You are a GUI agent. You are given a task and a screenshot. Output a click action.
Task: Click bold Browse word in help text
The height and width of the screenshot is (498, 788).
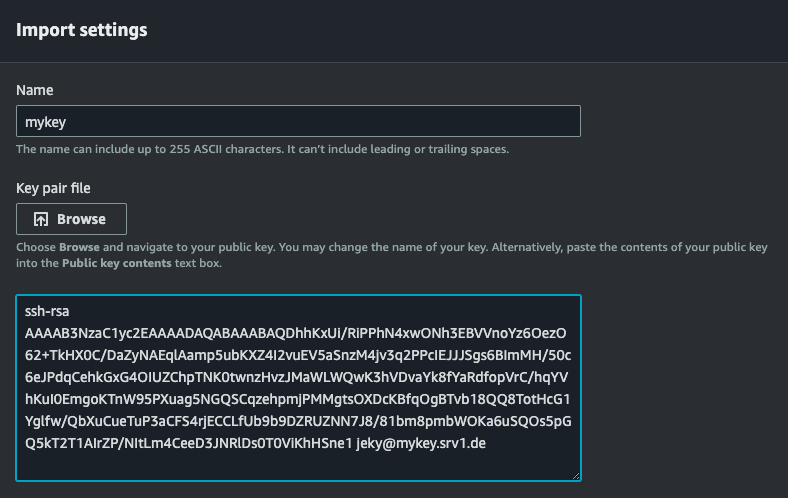pyautogui.click(x=79, y=247)
